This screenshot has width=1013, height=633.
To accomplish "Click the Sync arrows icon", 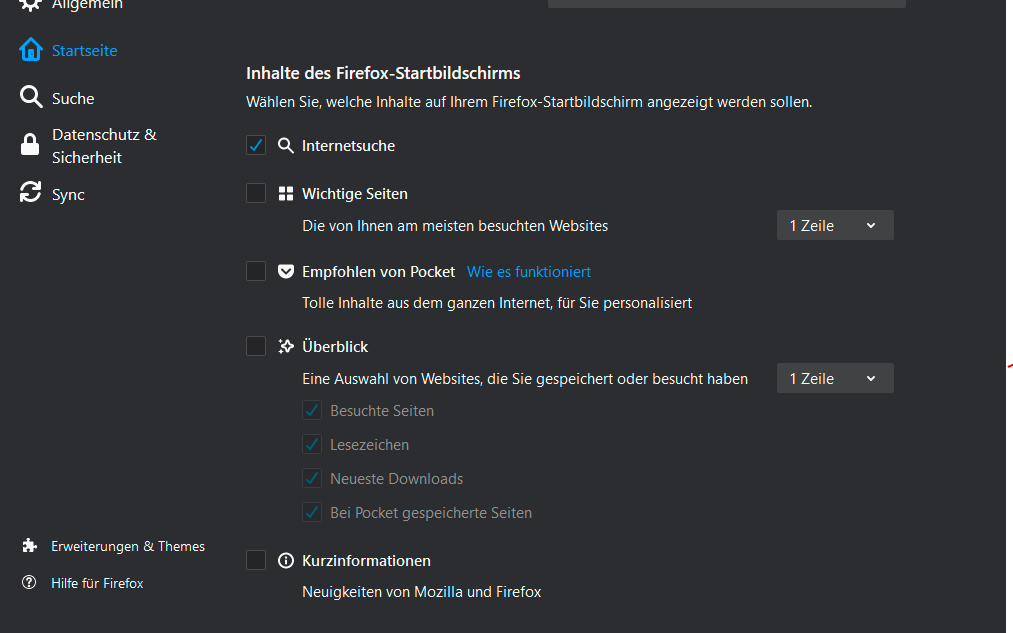I will (31, 194).
